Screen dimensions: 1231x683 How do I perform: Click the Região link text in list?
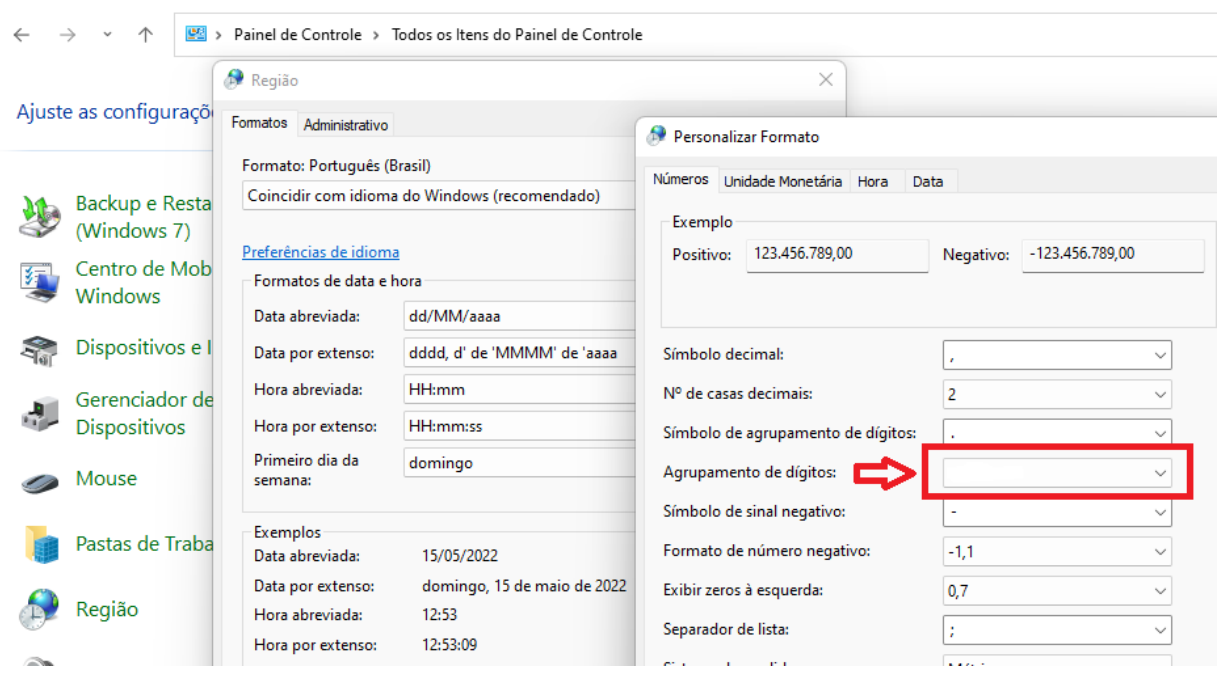pyautogui.click(x=107, y=609)
